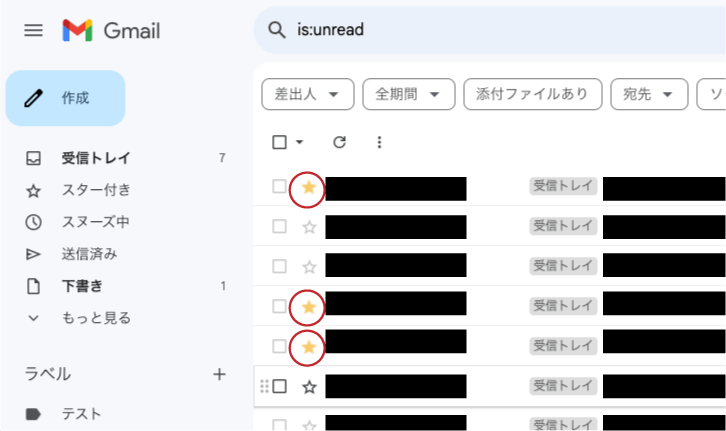Open the 全期間 date filter dropdown
Image resolution: width=726 pixels, height=431 pixels.
point(408,94)
